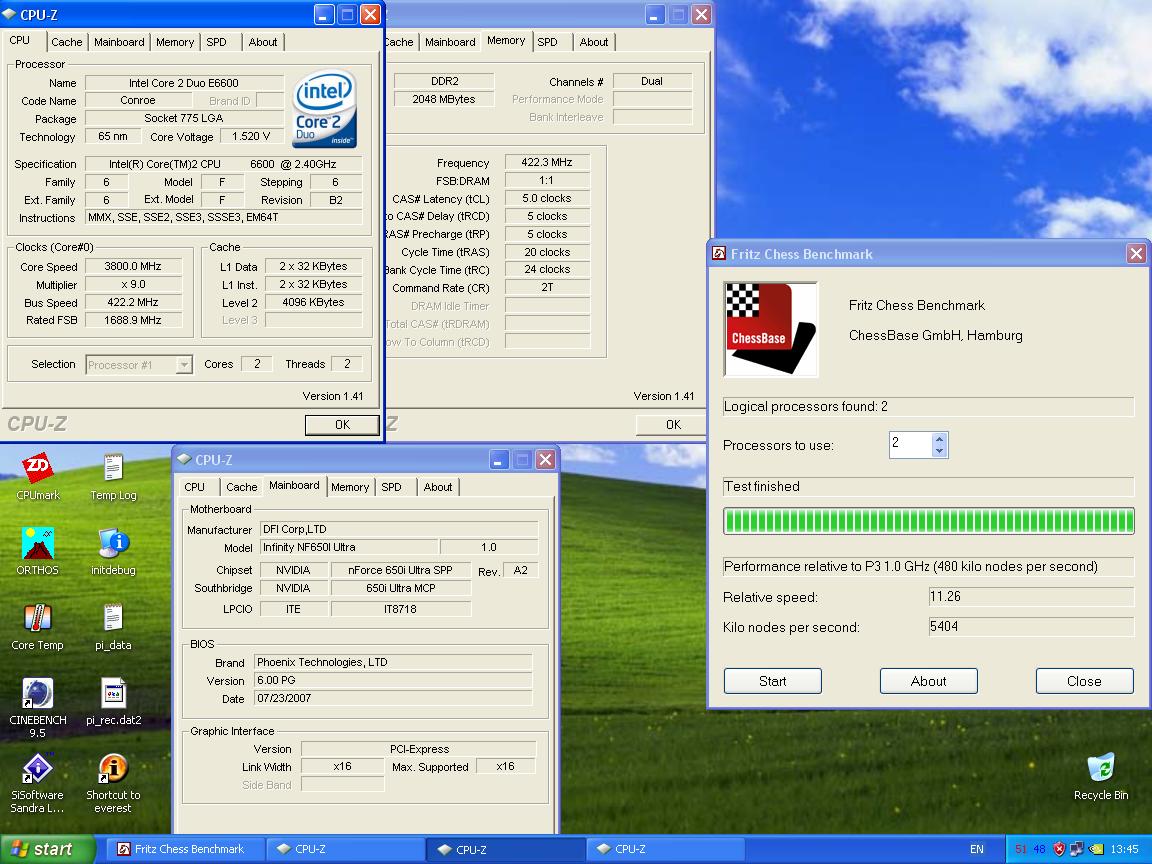Expand the Processor #1 selection dropdown
Screen dimensions: 1152x864
(184, 364)
